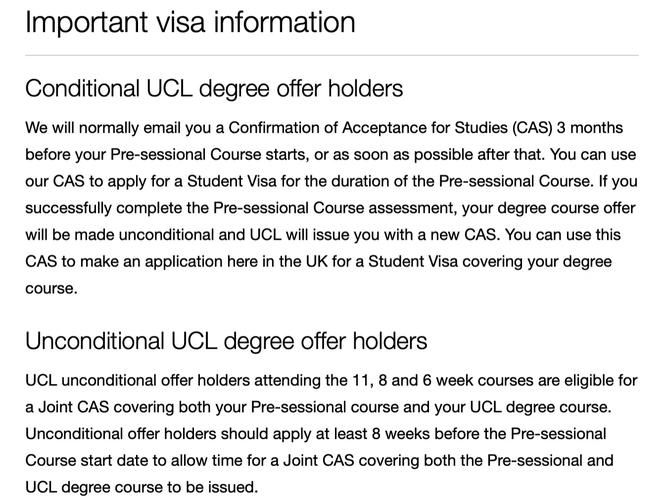667x500 pixels.
Task: Click the line starting 'Course start date to allow'
Action: 319,460
